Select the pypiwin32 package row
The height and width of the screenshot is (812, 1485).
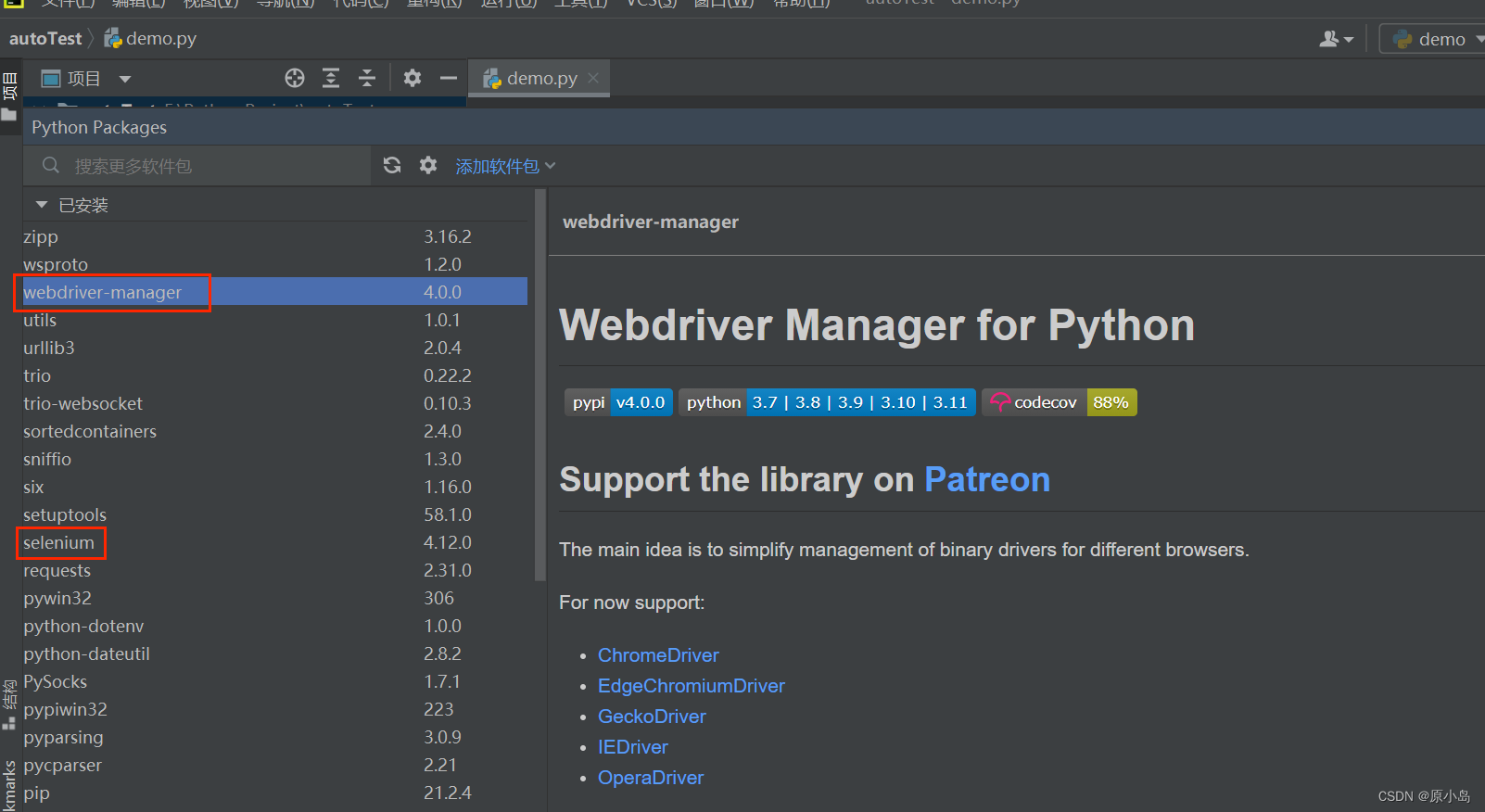pyautogui.click(x=275, y=709)
